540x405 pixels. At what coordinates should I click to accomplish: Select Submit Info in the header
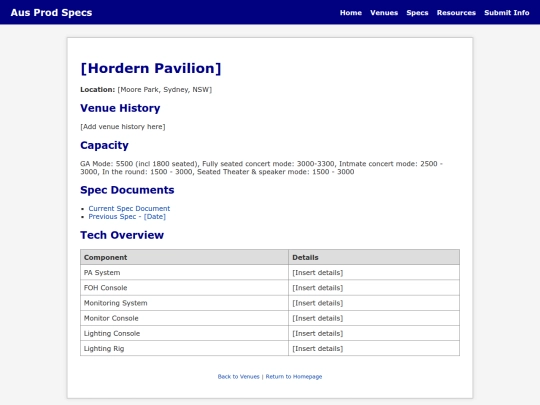pos(507,13)
